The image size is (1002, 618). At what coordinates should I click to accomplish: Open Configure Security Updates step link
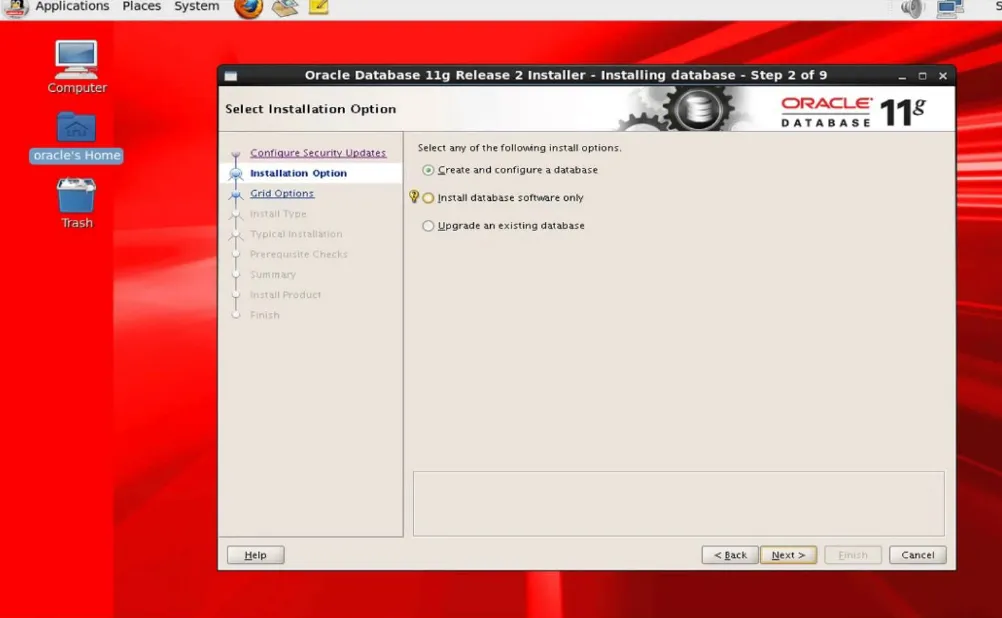(318, 153)
